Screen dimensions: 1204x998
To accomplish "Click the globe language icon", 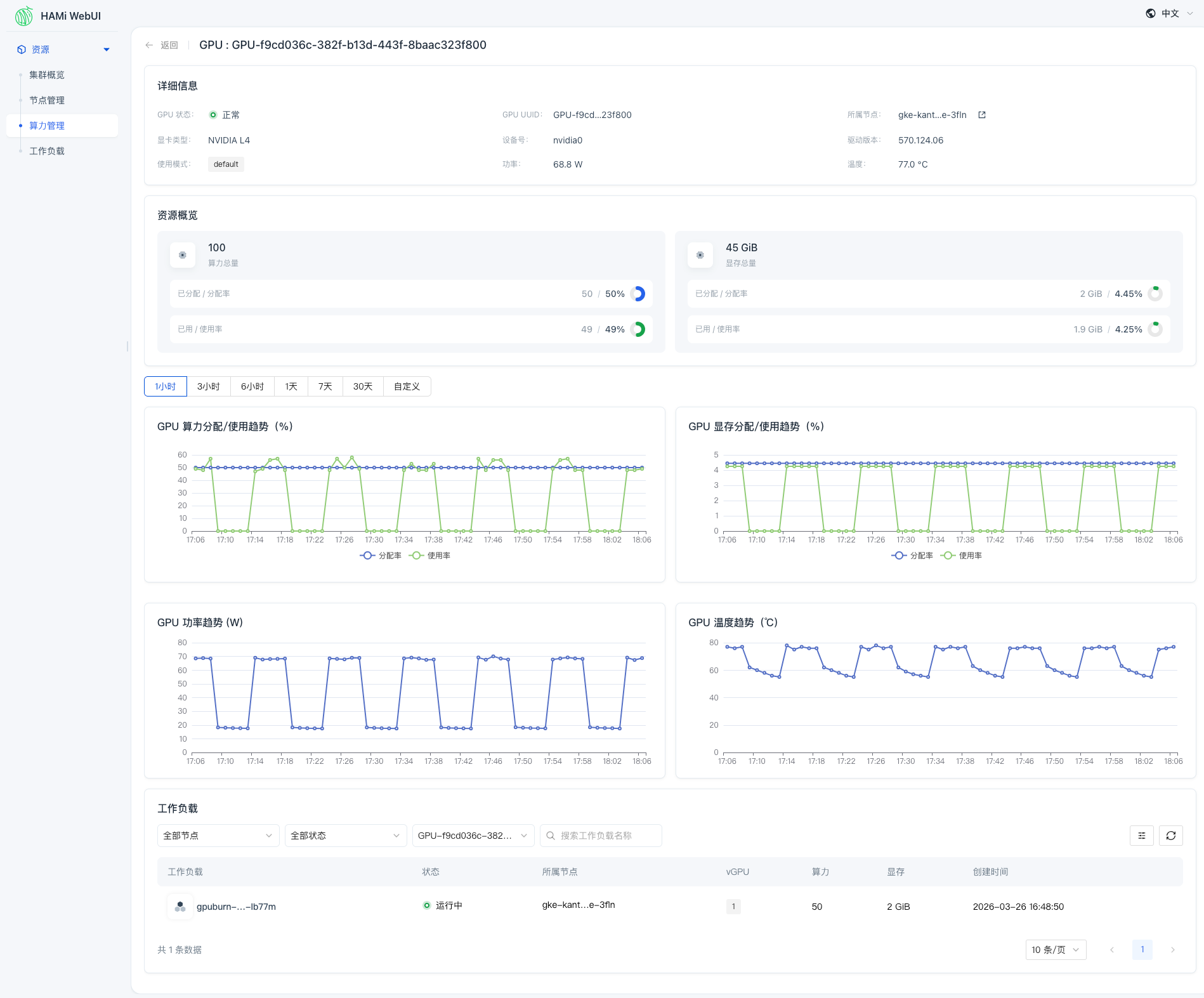I will [x=1151, y=13].
